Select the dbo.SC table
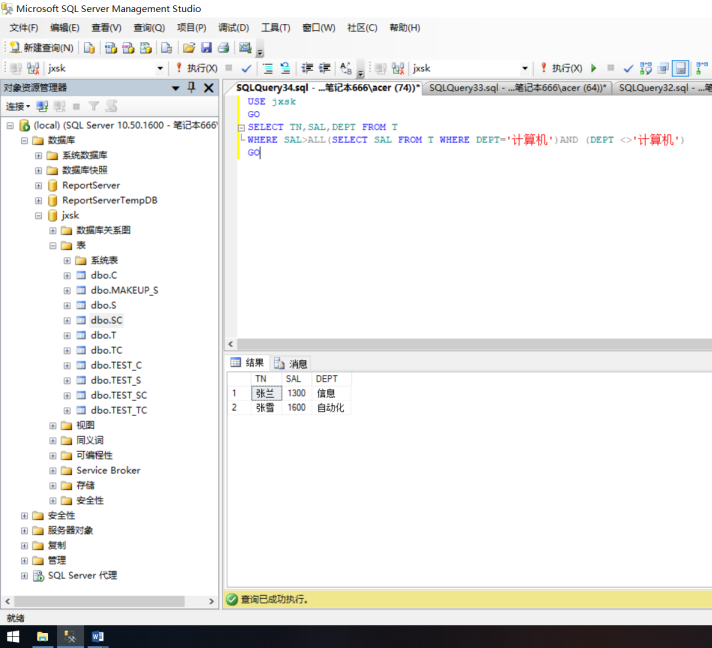The width and height of the screenshot is (712, 648). coord(106,320)
